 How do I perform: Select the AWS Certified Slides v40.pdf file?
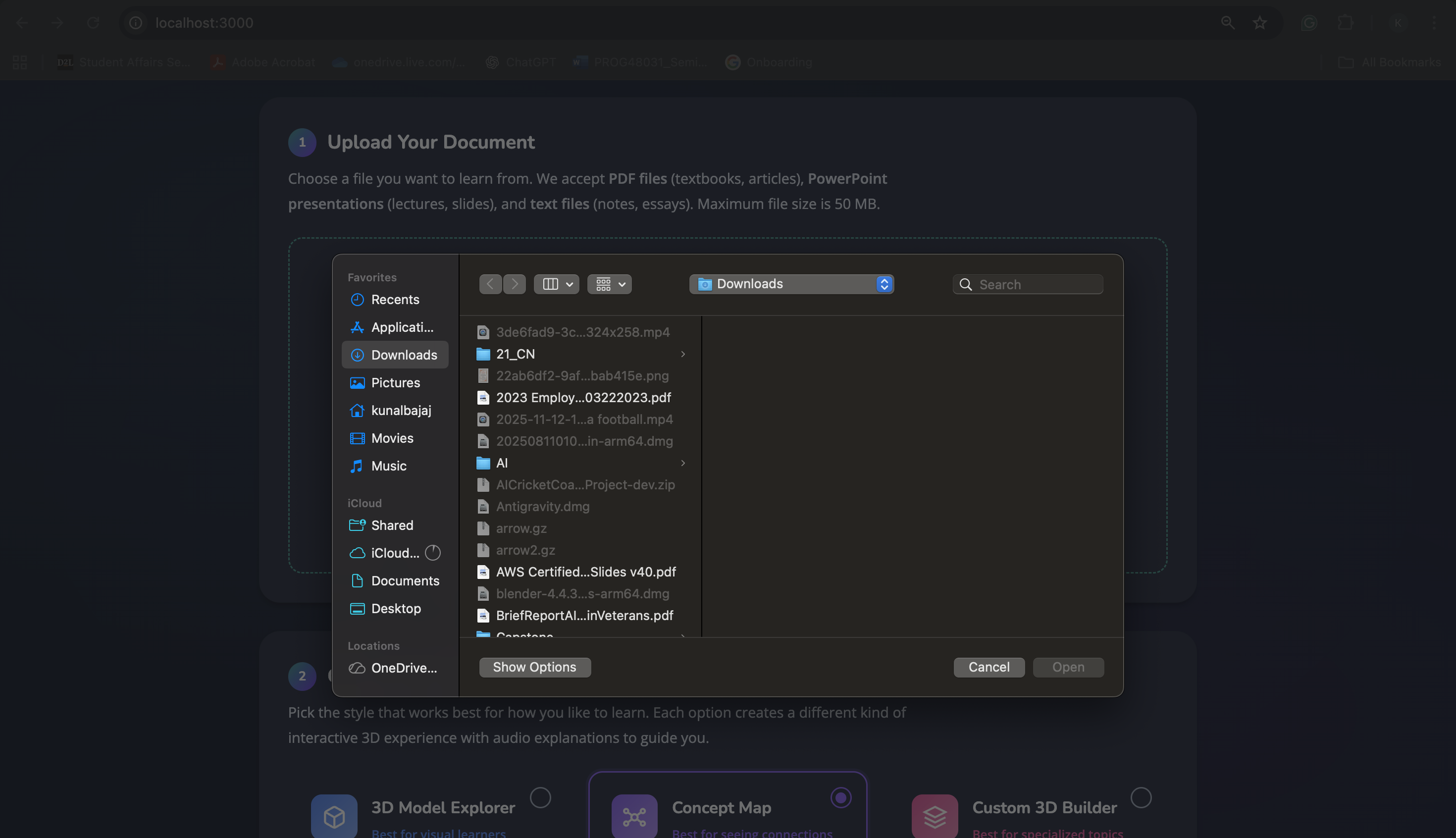585,572
